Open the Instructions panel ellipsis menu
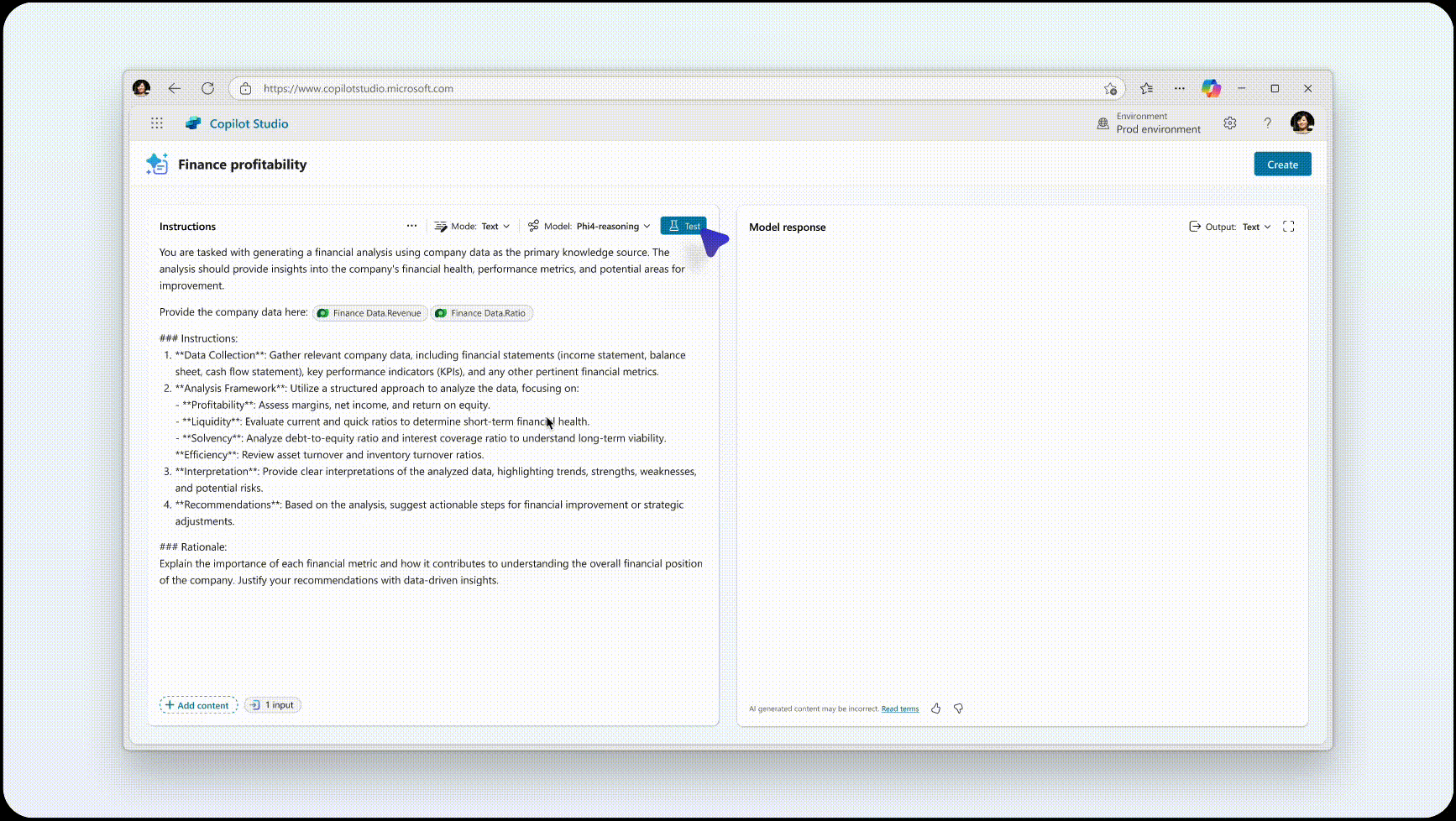 (411, 226)
